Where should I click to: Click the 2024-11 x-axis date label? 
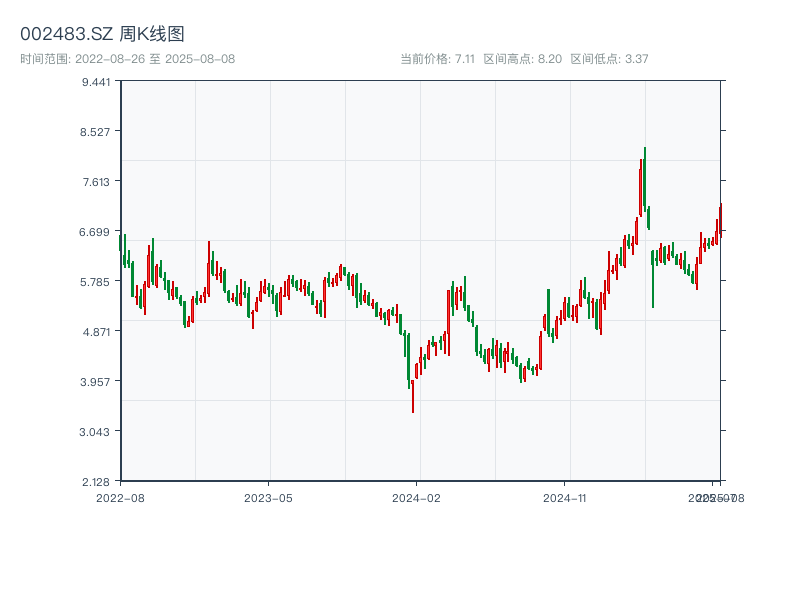click(564, 497)
